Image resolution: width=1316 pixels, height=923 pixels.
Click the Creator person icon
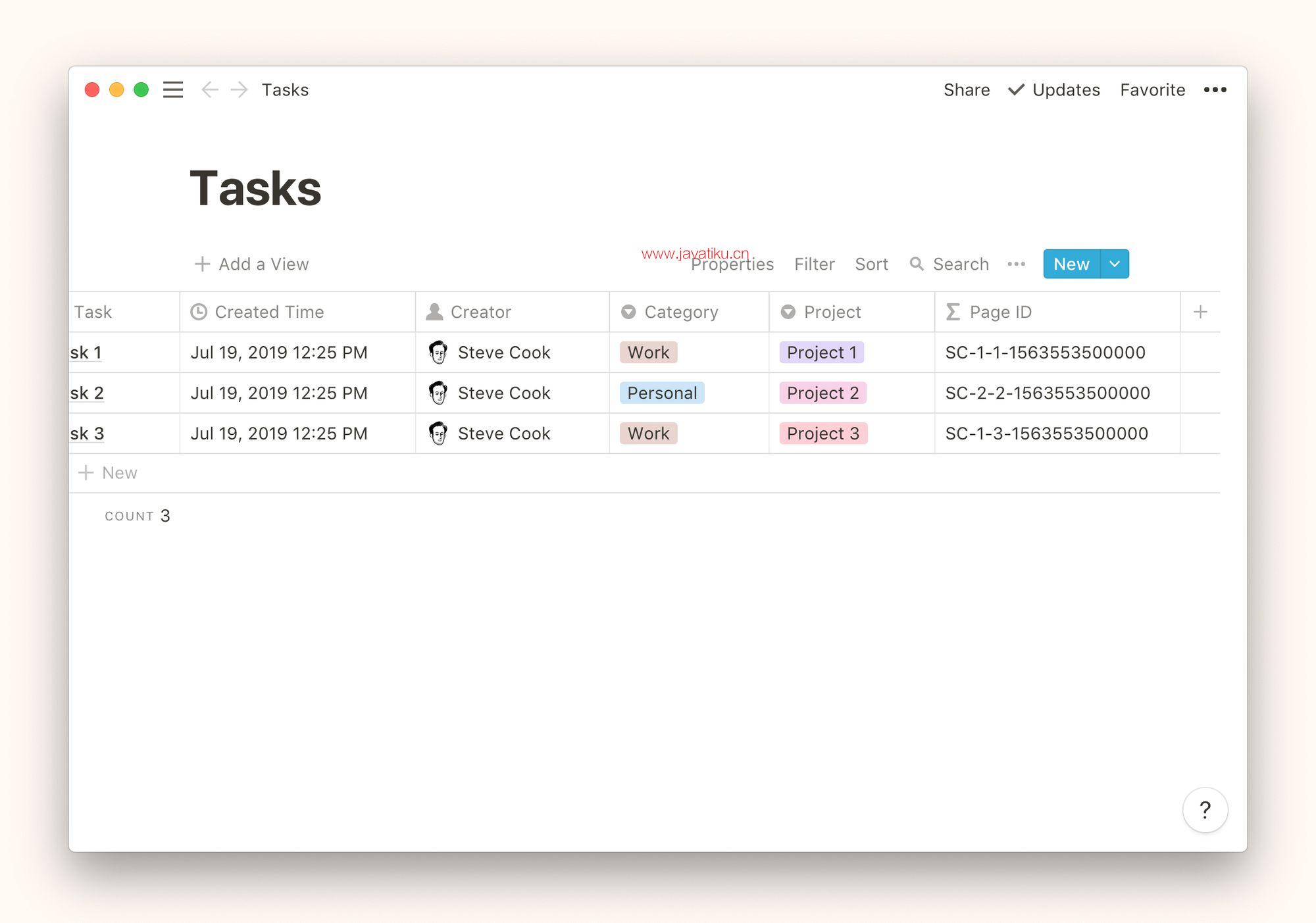pyautogui.click(x=434, y=312)
